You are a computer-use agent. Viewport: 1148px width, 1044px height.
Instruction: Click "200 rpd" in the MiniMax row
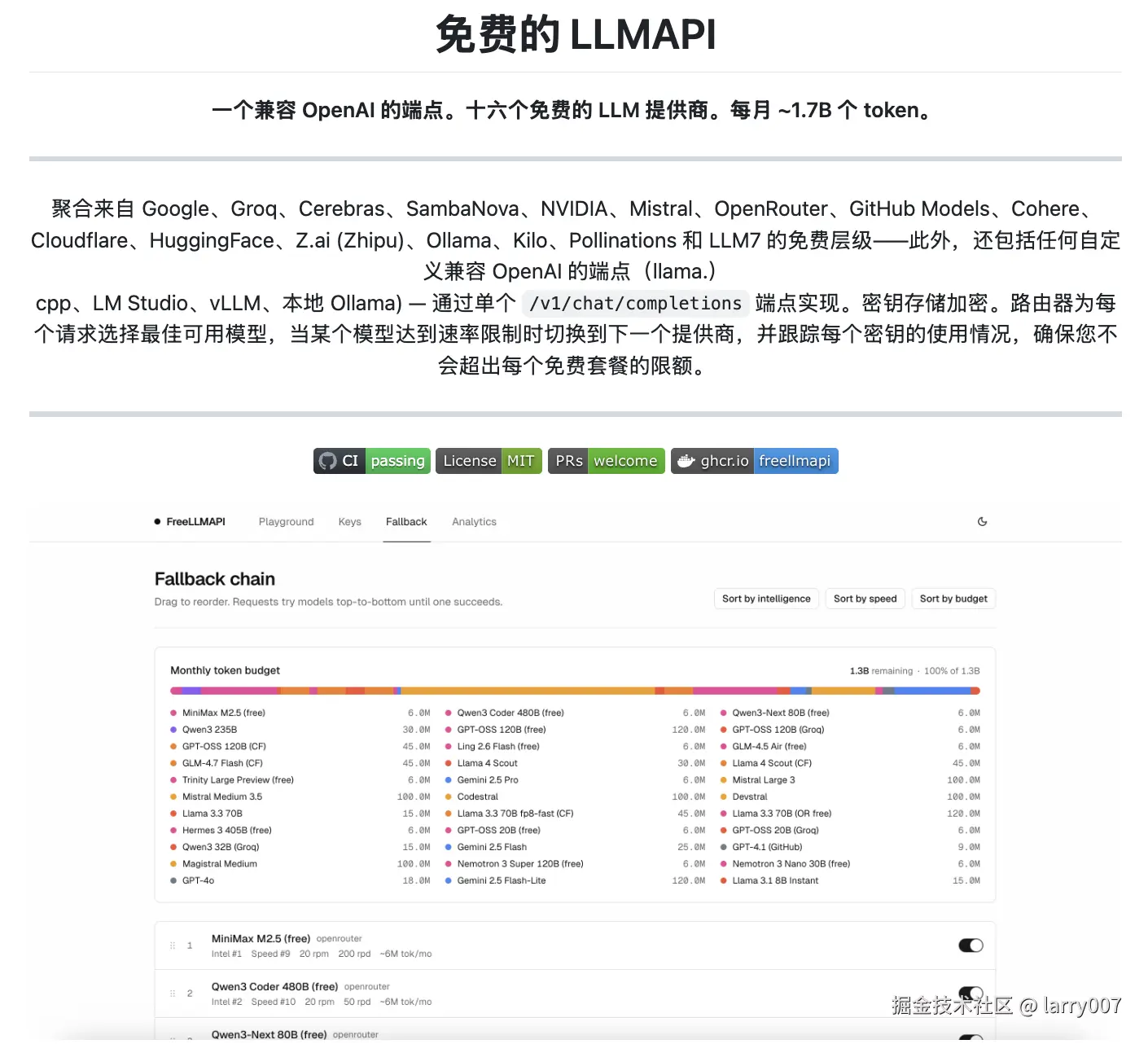(354, 954)
